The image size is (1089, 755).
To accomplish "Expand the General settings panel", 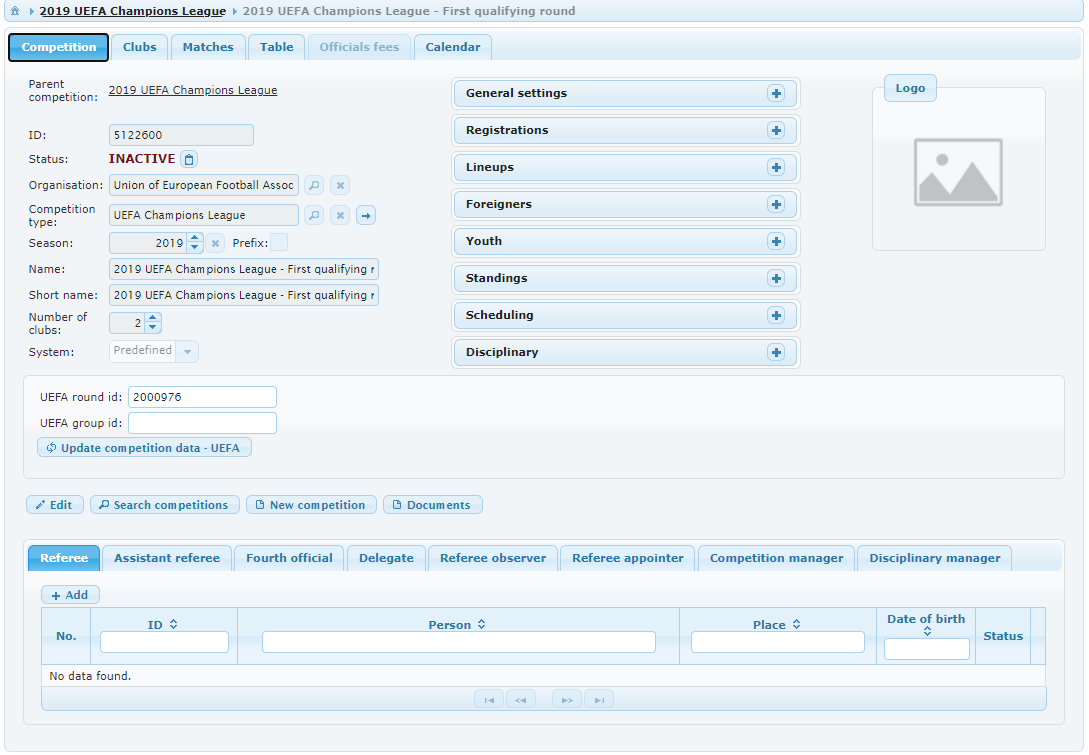I will (x=775, y=93).
